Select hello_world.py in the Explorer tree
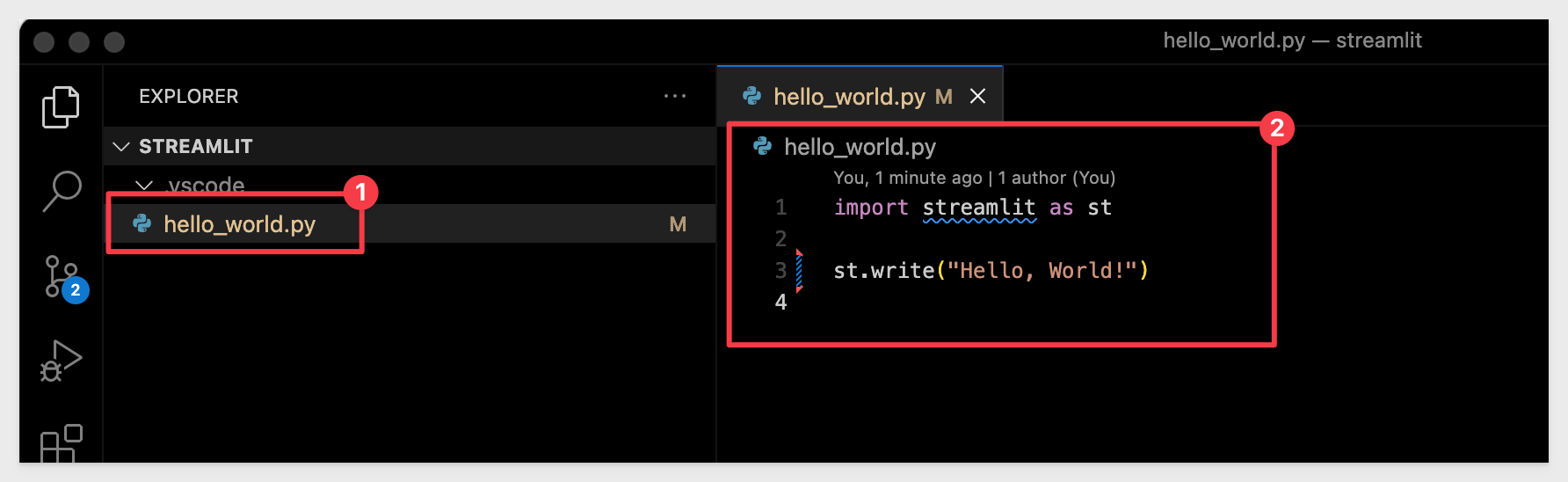The width and height of the screenshot is (1568, 482). (410, 224)
